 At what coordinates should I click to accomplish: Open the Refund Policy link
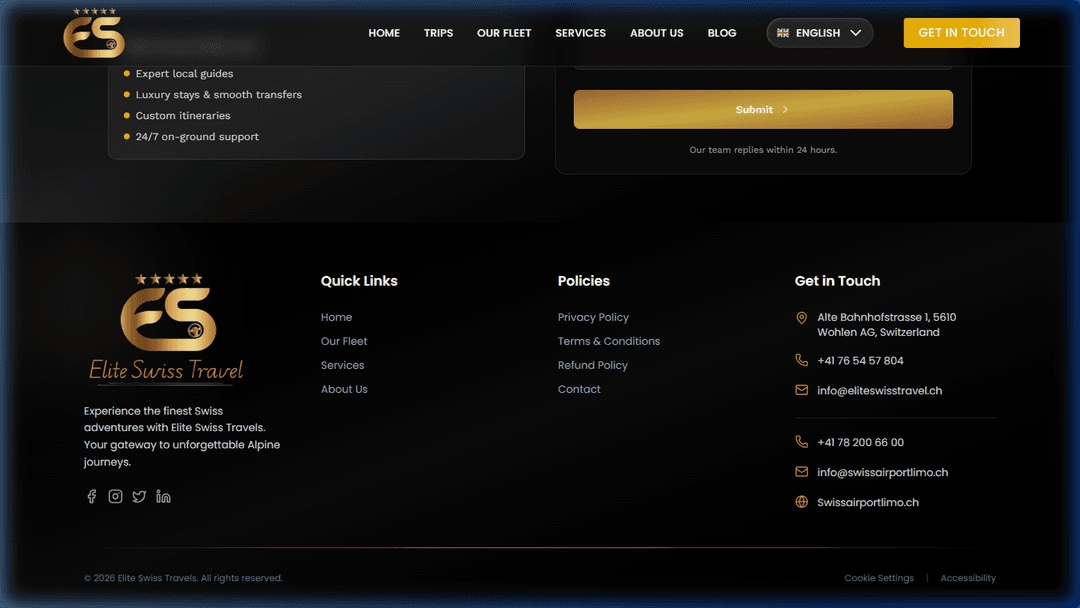click(x=592, y=366)
